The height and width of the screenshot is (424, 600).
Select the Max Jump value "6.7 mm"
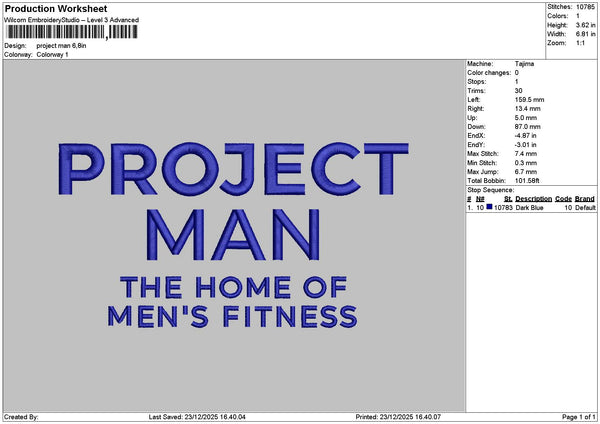coord(526,172)
